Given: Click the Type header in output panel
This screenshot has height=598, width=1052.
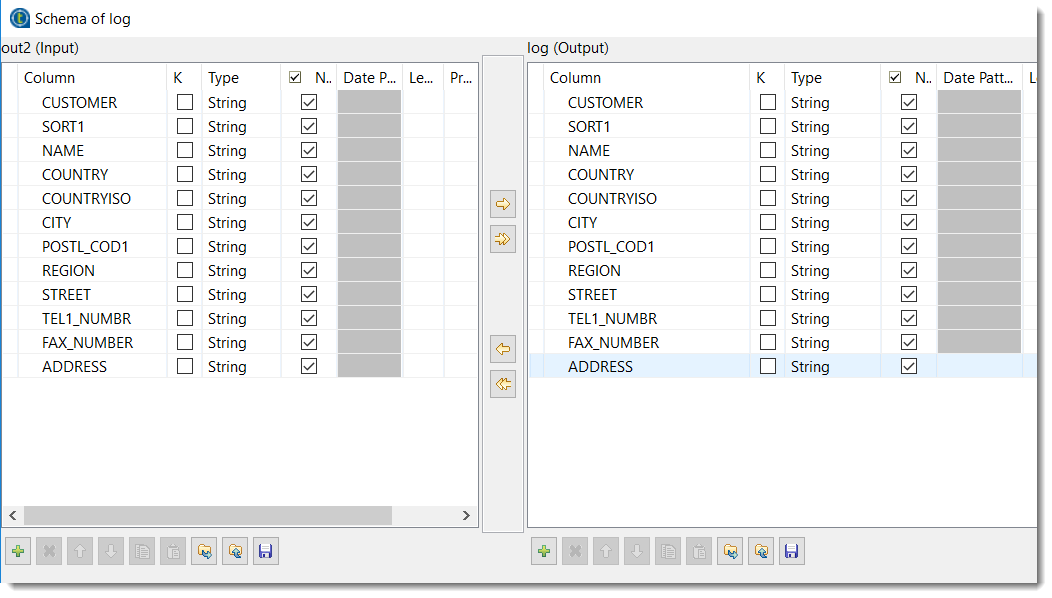Looking at the screenshot, I should coord(832,77).
